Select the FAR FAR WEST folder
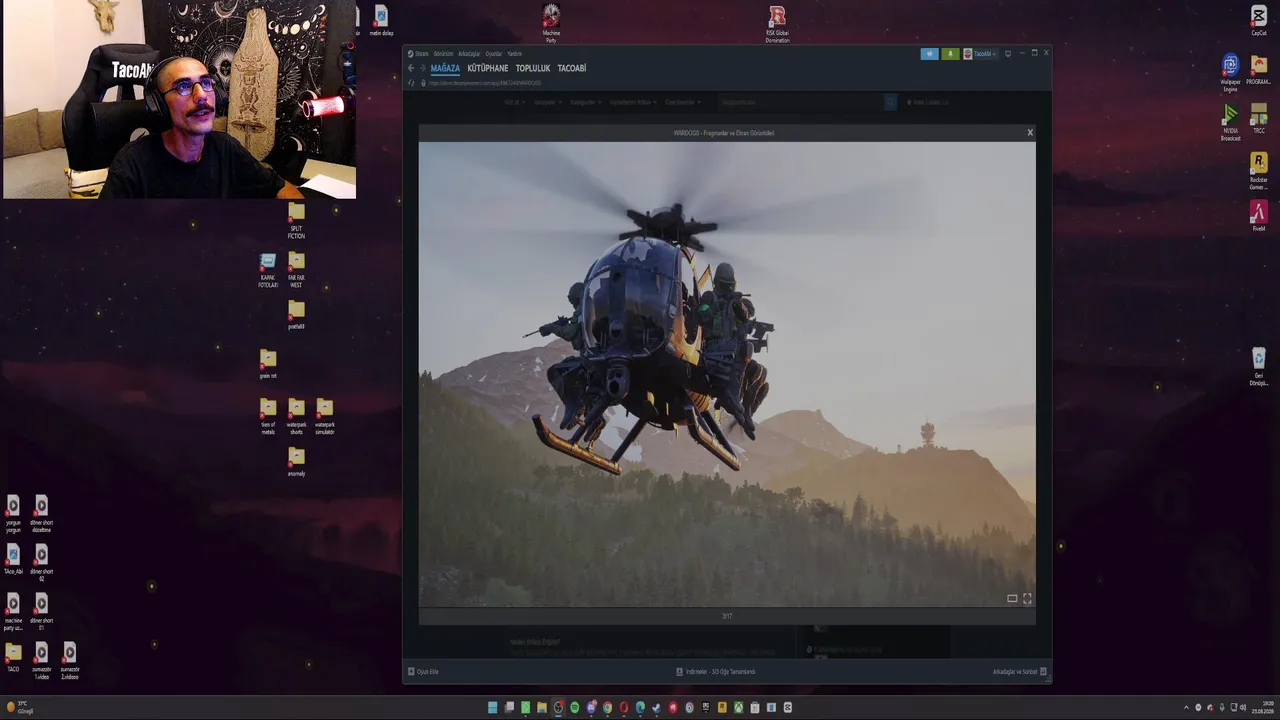This screenshot has width=1280, height=720. [296, 270]
